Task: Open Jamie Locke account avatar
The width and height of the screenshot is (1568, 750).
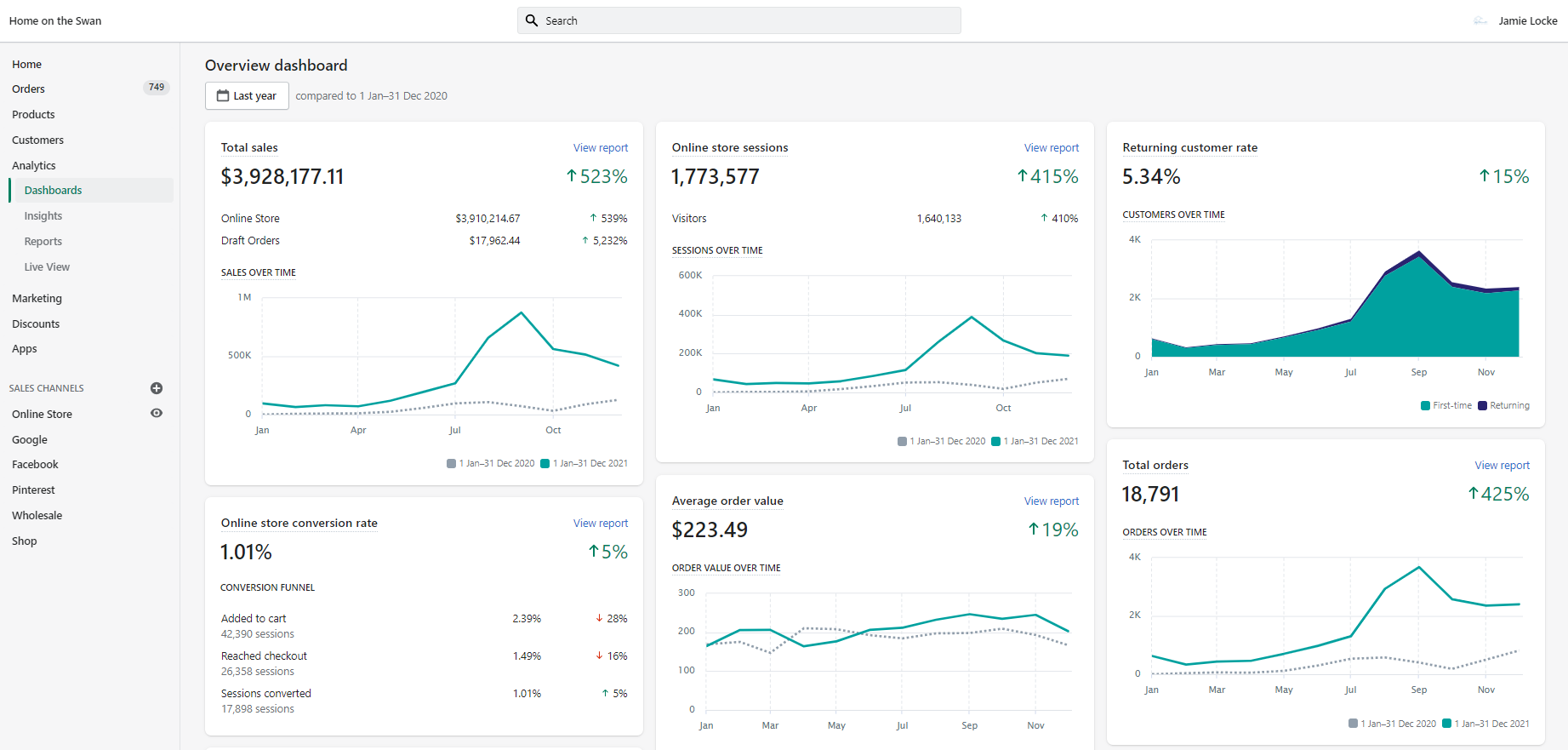Action: tap(1480, 20)
